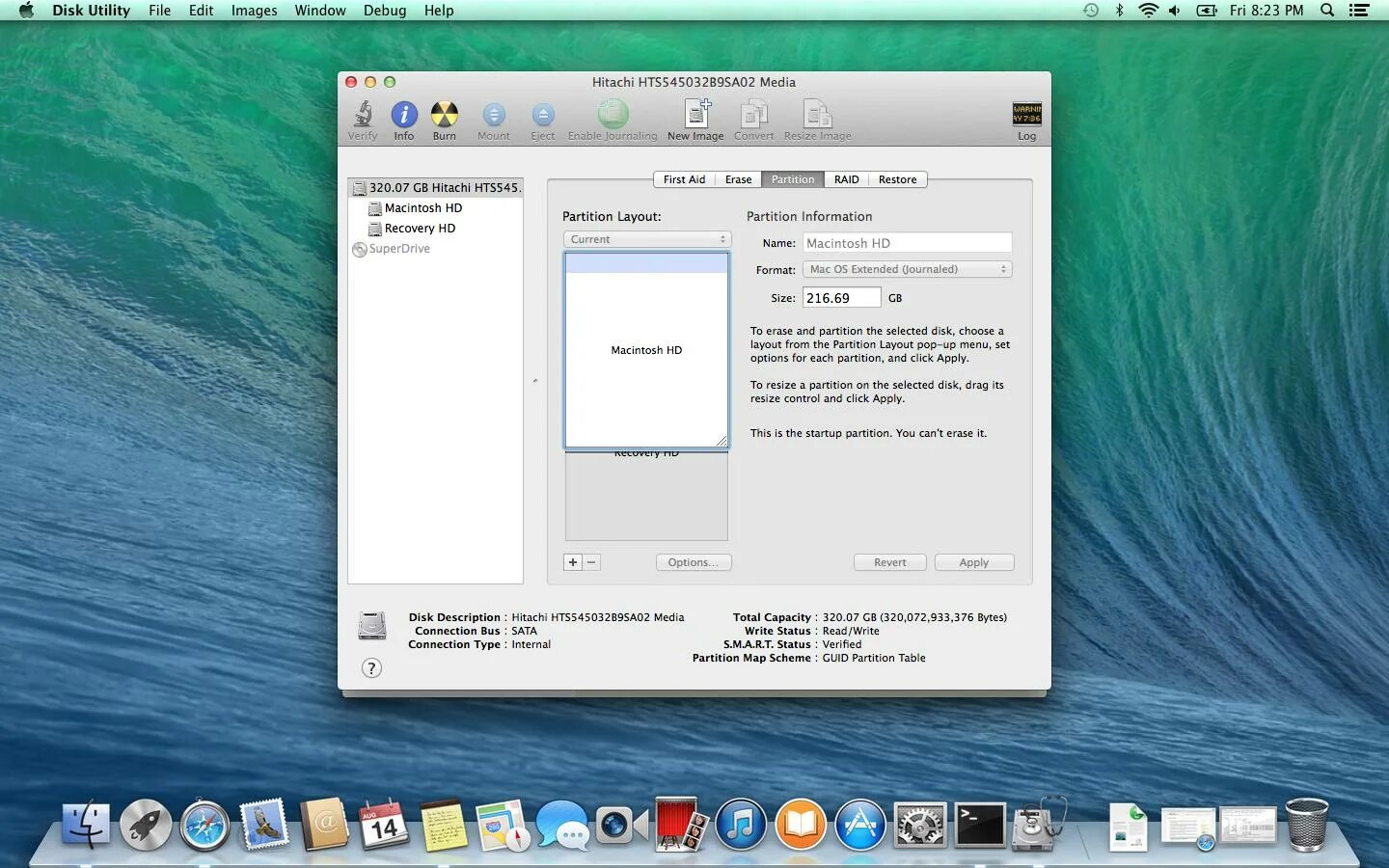Open Contacts book in the Dock
1389x868 pixels.
tap(324, 826)
